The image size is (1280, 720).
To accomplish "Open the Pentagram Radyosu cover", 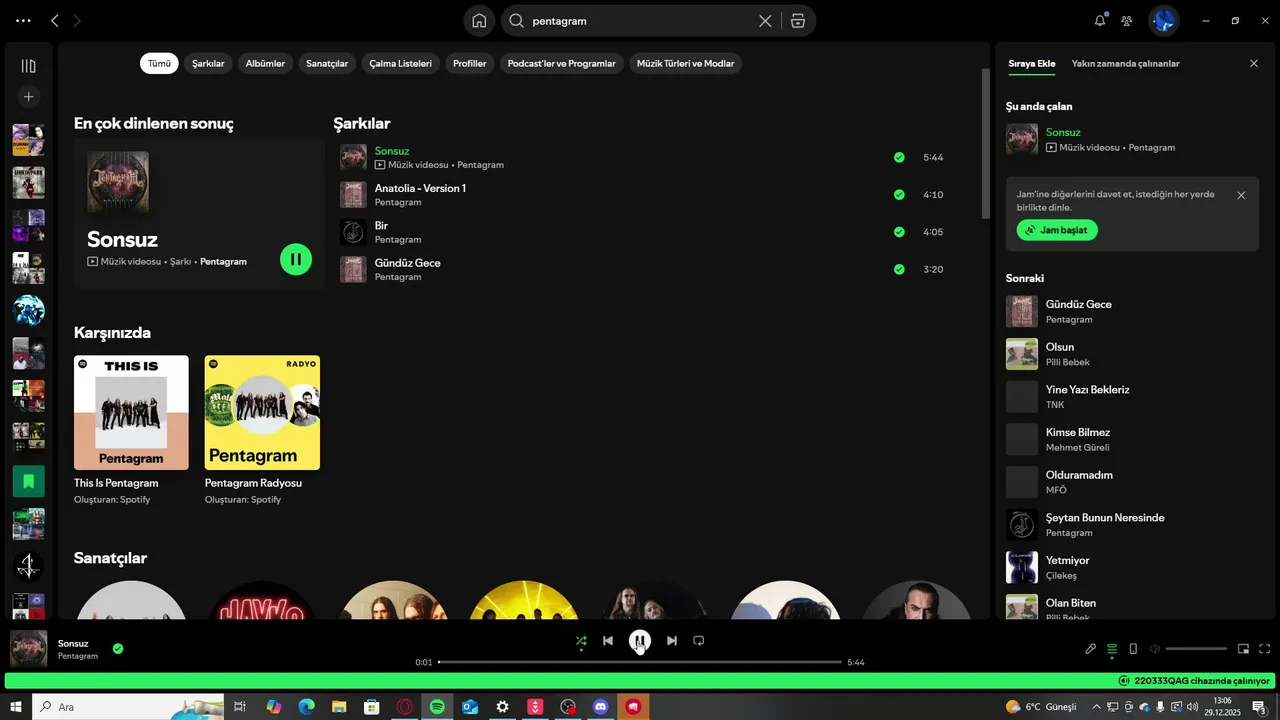I will [262, 412].
